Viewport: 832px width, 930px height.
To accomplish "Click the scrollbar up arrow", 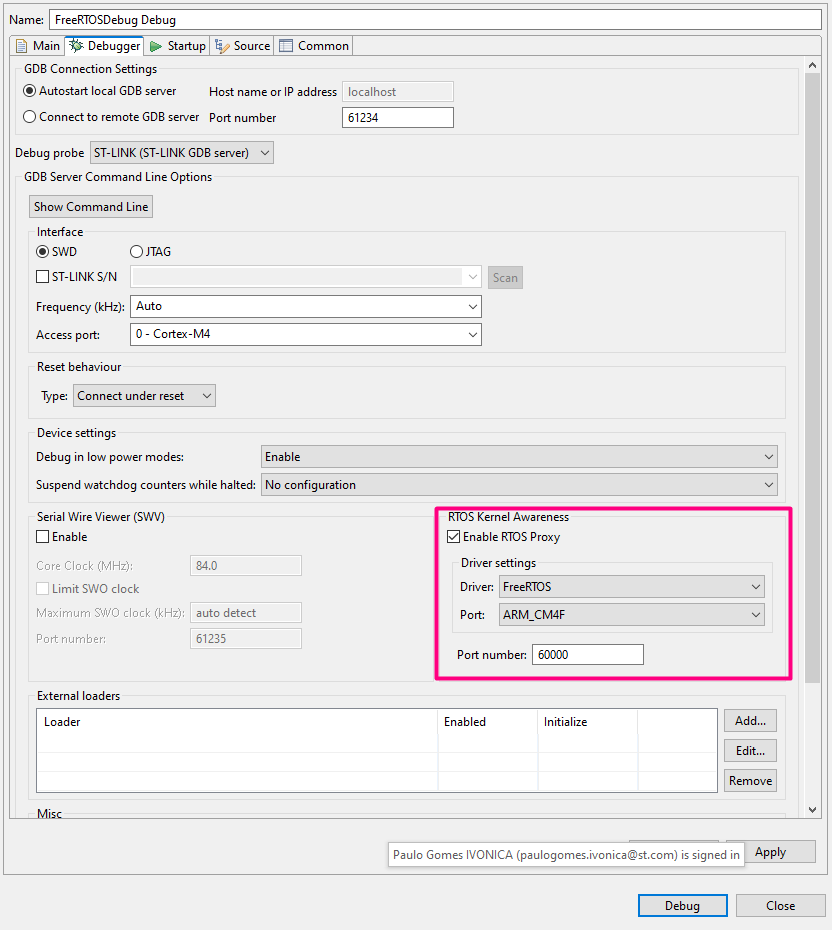I will 812,65.
